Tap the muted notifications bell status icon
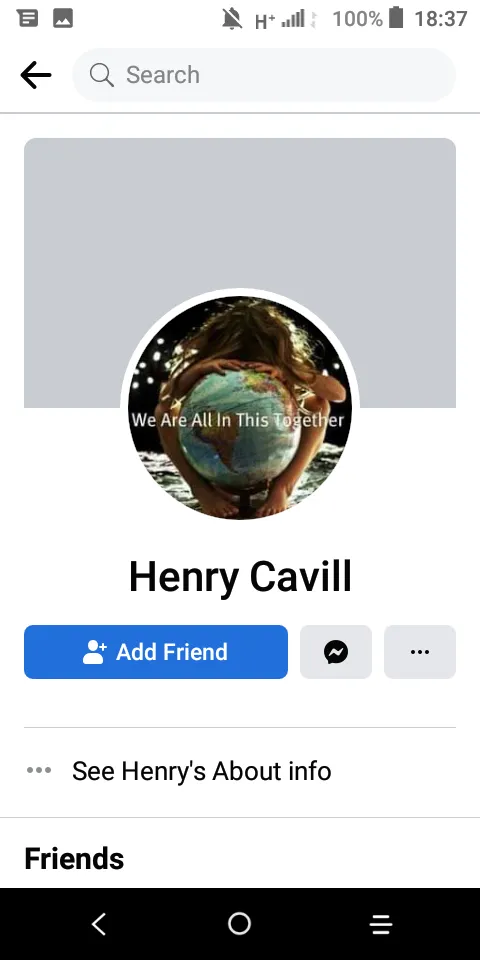 (x=232, y=19)
